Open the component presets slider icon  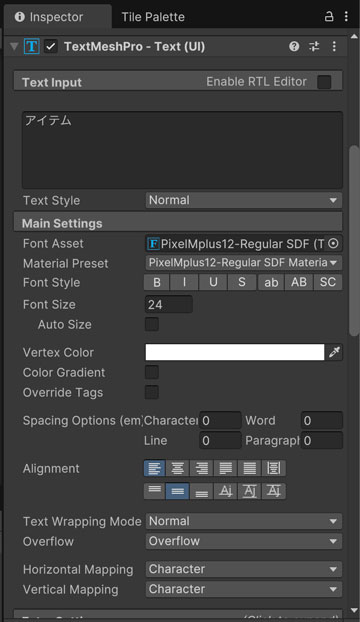tap(314, 46)
